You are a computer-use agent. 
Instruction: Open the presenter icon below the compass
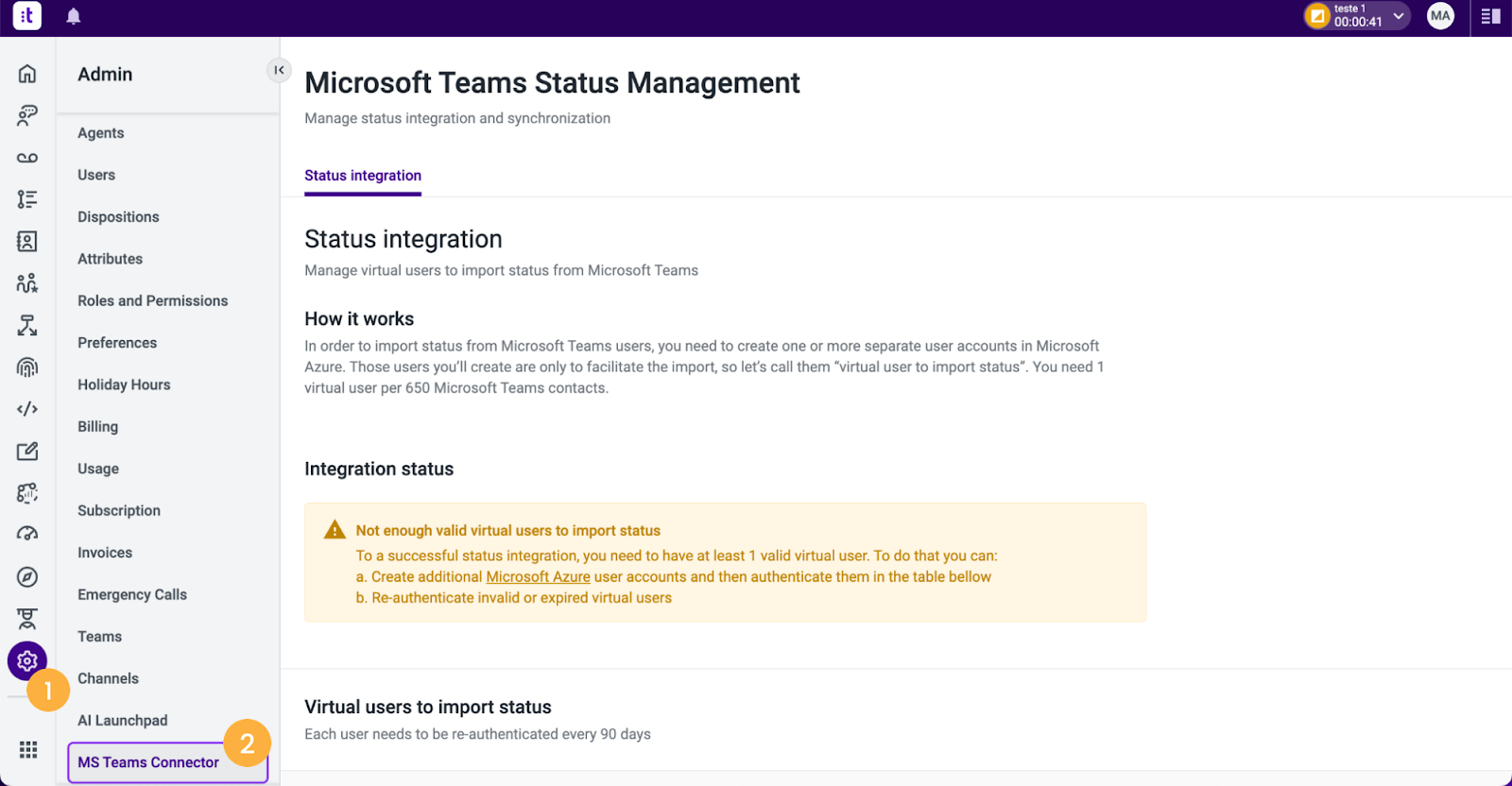27,619
